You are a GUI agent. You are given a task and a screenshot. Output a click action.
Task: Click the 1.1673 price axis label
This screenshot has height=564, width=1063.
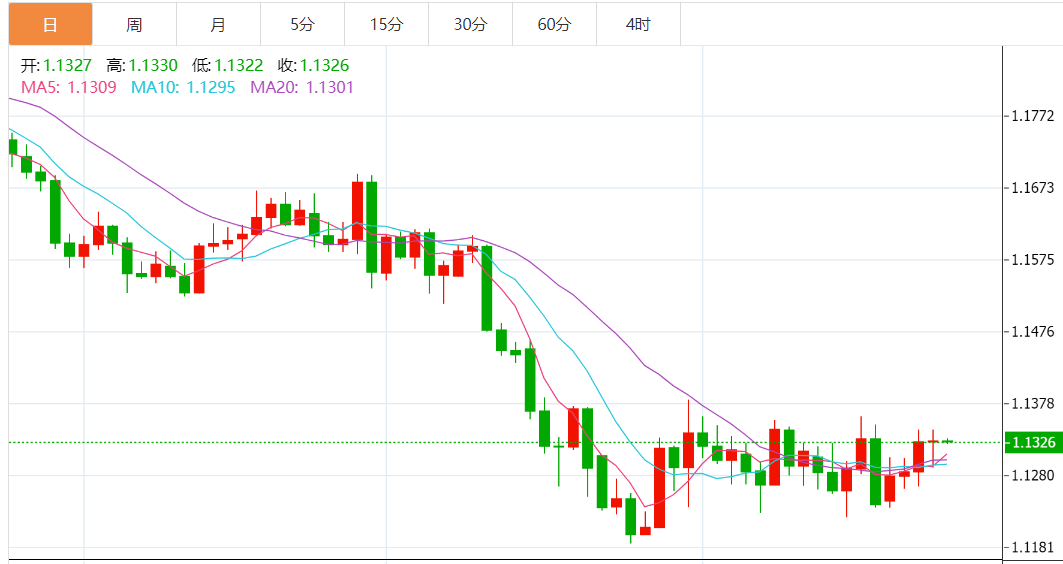1033,188
